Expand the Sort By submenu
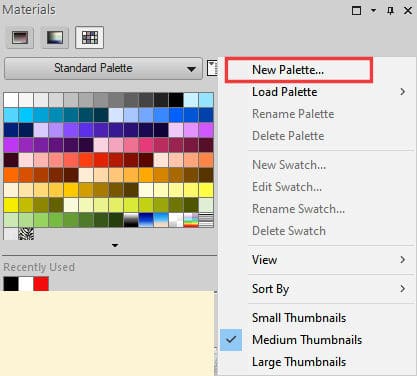Viewport: 417px width, 376px height. point(317,289)
